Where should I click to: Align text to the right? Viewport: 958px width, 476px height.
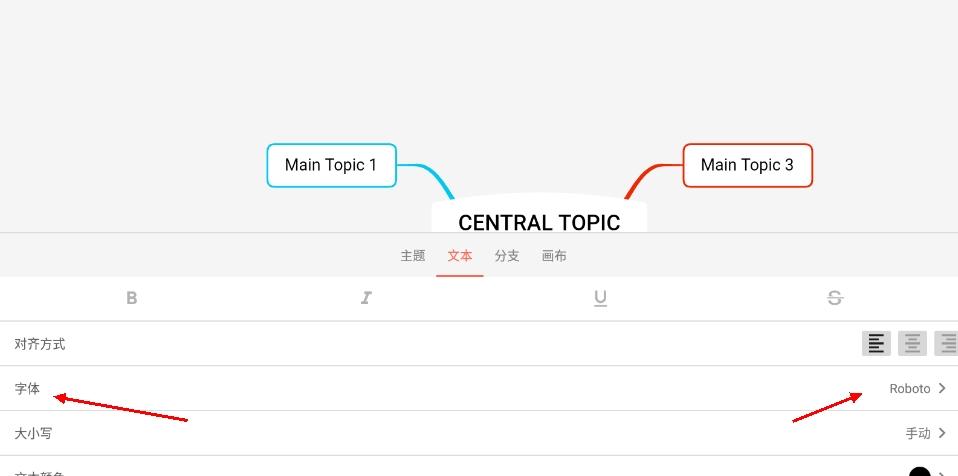(946, 344)
